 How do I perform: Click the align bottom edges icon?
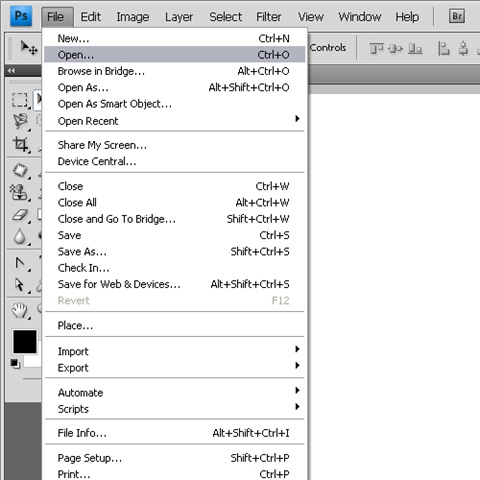coord(415,49)
